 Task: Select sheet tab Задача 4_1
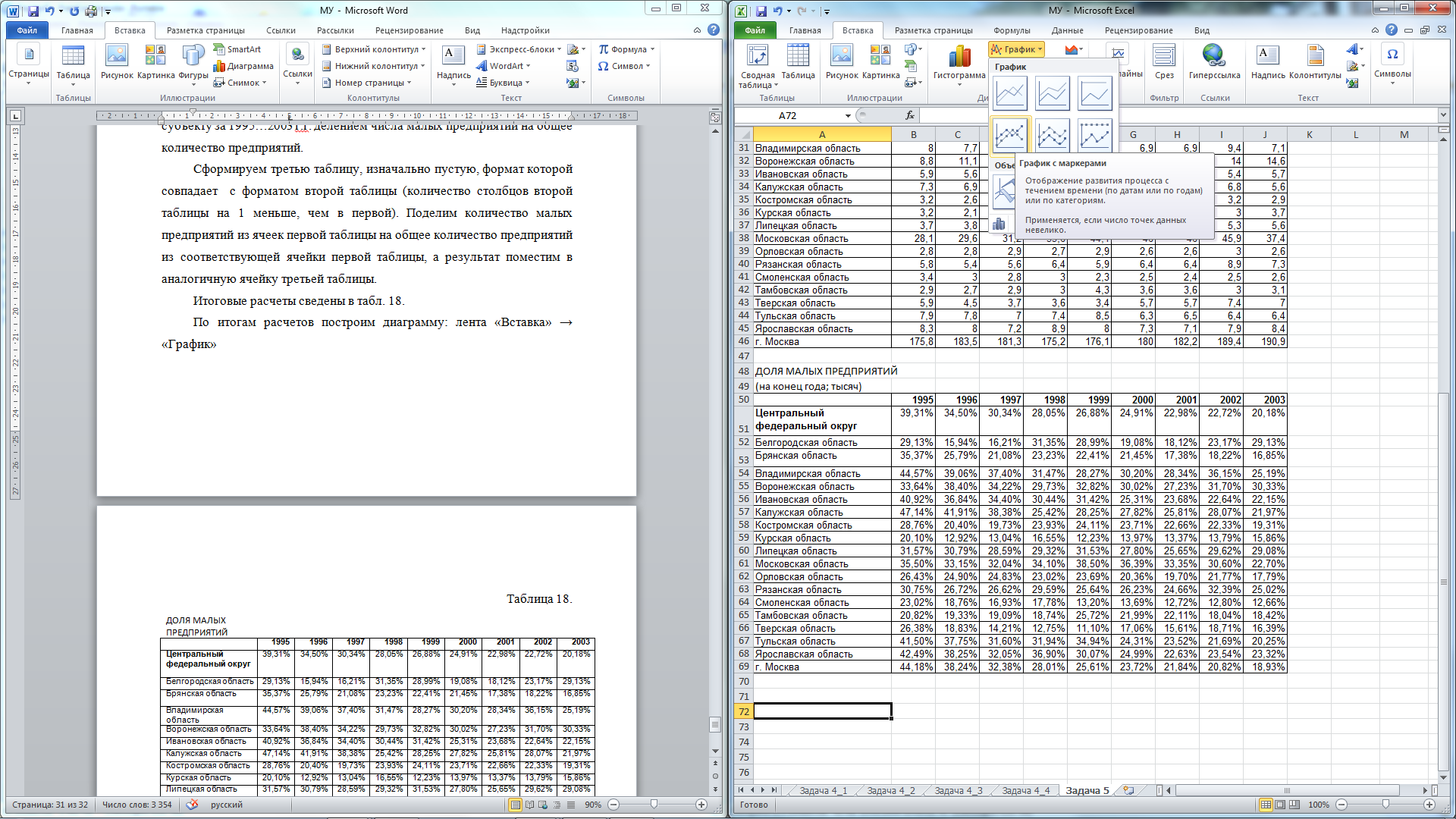(x=823, y=790)
